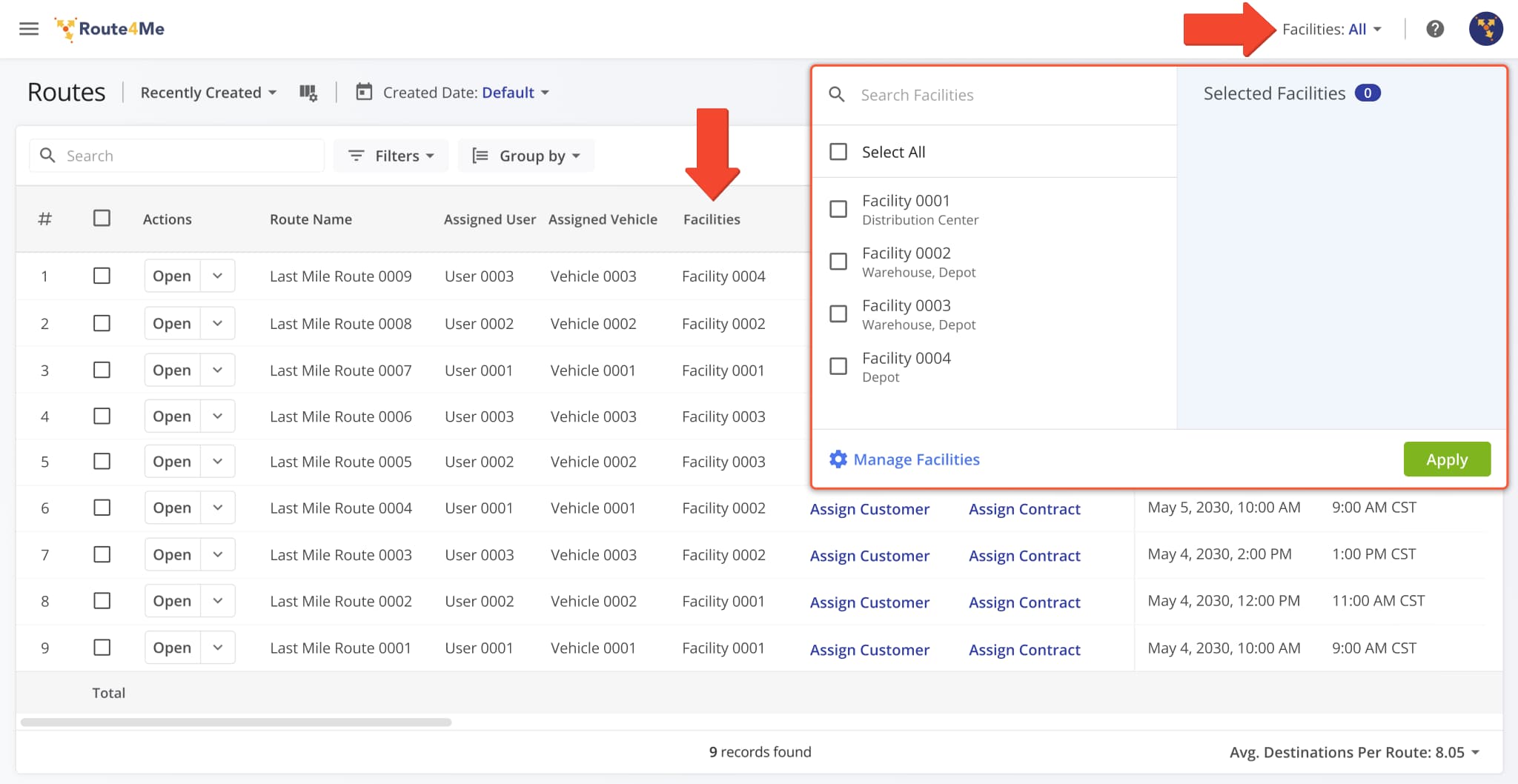Viewport: 1518px width, 784px height.
Task: Open the user account avatar menu
Action: click(x=1487, y=29)
